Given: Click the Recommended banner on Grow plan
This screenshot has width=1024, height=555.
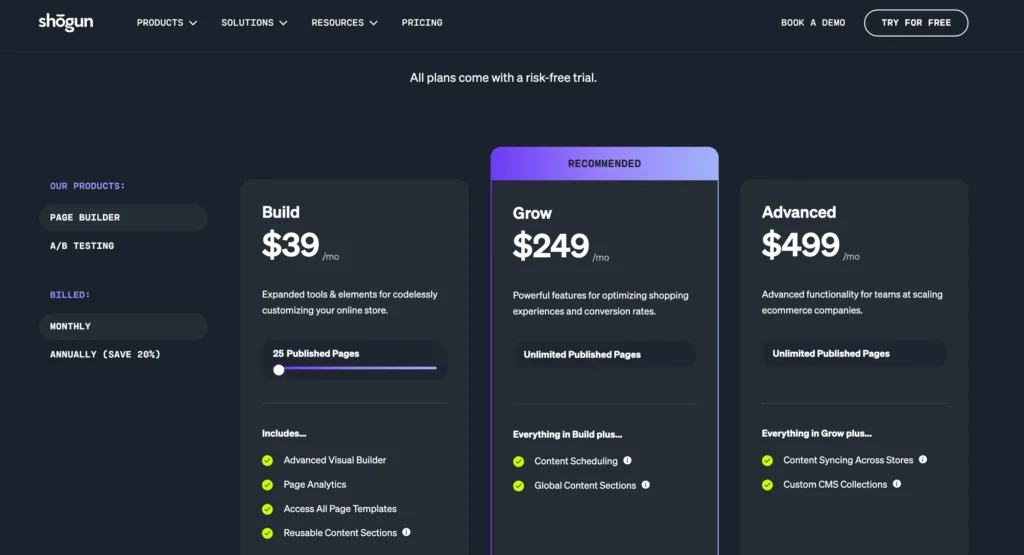Looking at the screenshot, I should click(605, 163).
